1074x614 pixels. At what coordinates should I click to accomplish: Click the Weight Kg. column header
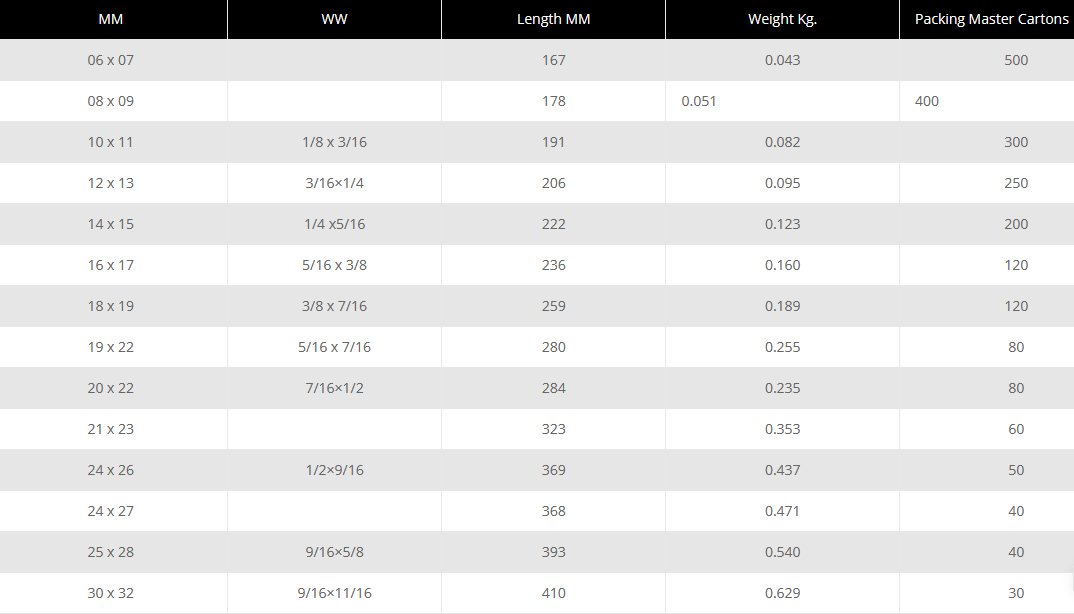[782, 20]
